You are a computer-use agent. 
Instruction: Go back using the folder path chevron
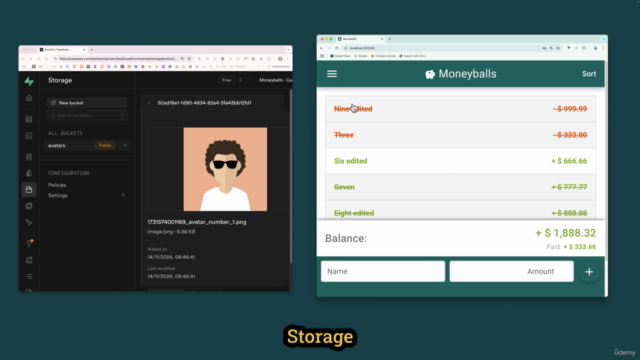click(x=149, y=103)
